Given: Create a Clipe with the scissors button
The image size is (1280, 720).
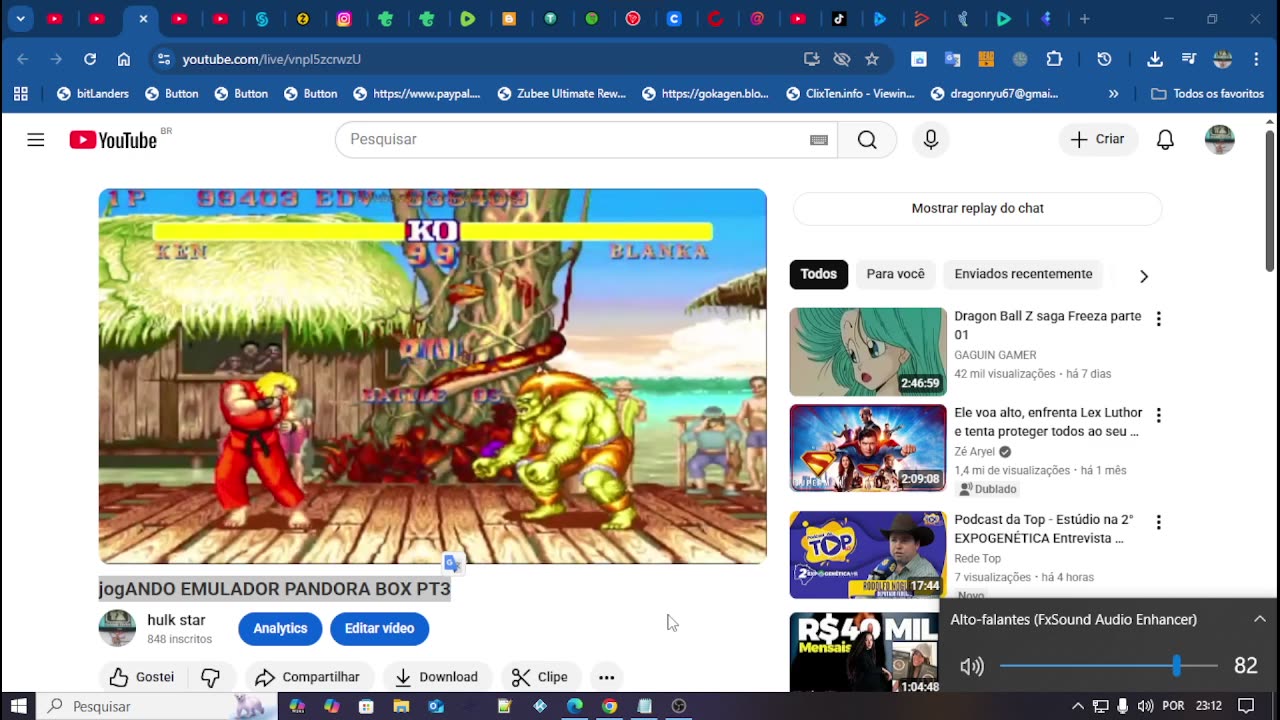Looking at the screenshot, I should (540, 677).
